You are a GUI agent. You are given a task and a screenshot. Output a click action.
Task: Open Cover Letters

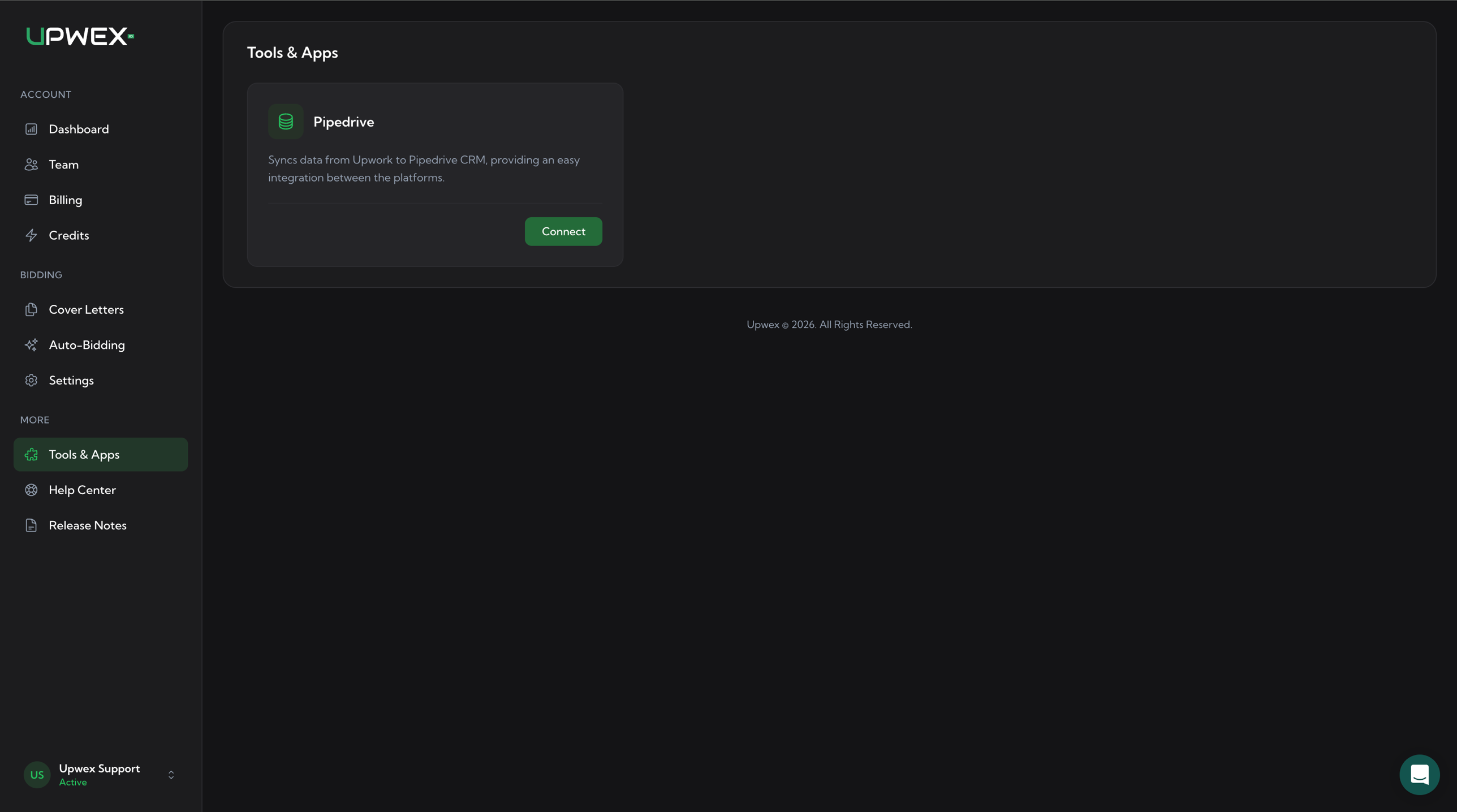(101, 309)
